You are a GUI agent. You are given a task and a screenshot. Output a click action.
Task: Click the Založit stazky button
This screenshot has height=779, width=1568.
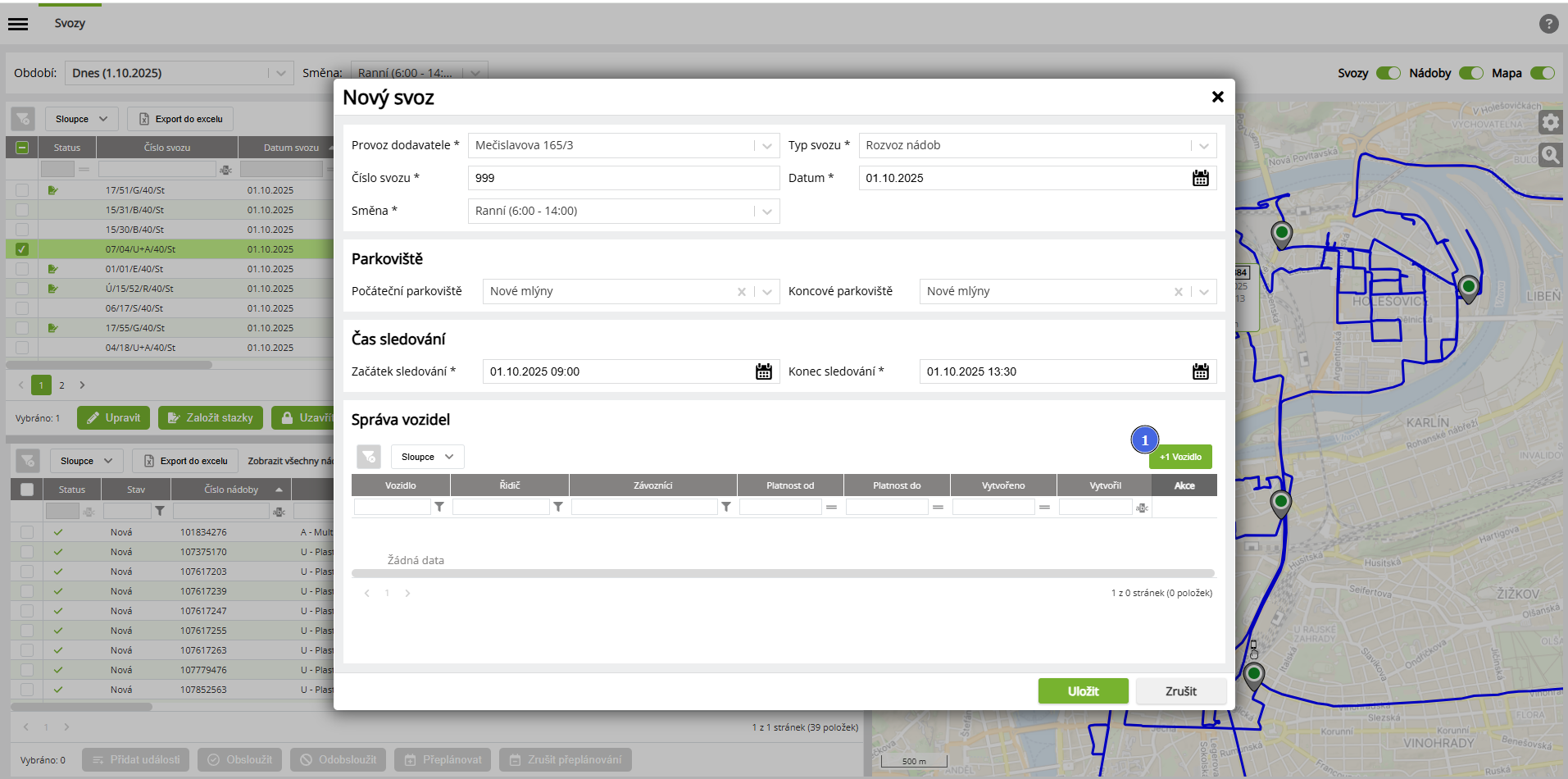[x=211, y=418]
